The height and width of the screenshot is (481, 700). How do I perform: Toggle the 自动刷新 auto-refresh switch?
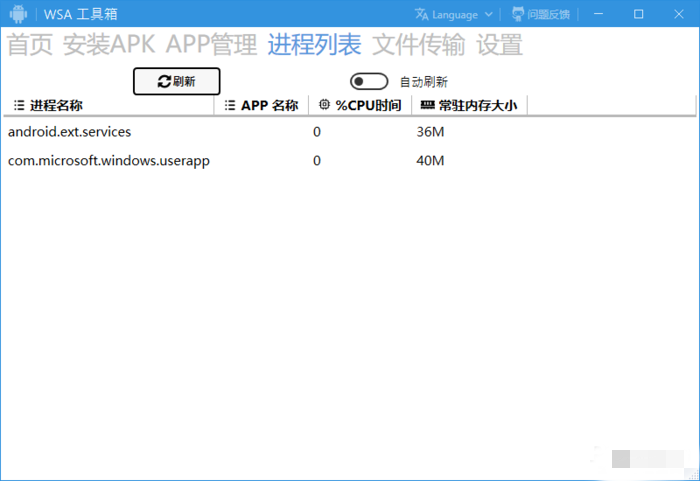click(368, 81)
